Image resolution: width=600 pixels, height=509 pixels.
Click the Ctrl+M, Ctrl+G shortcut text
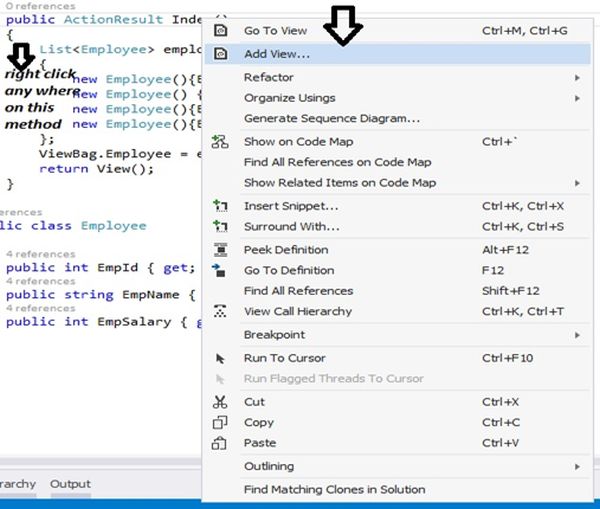point(525,31)
